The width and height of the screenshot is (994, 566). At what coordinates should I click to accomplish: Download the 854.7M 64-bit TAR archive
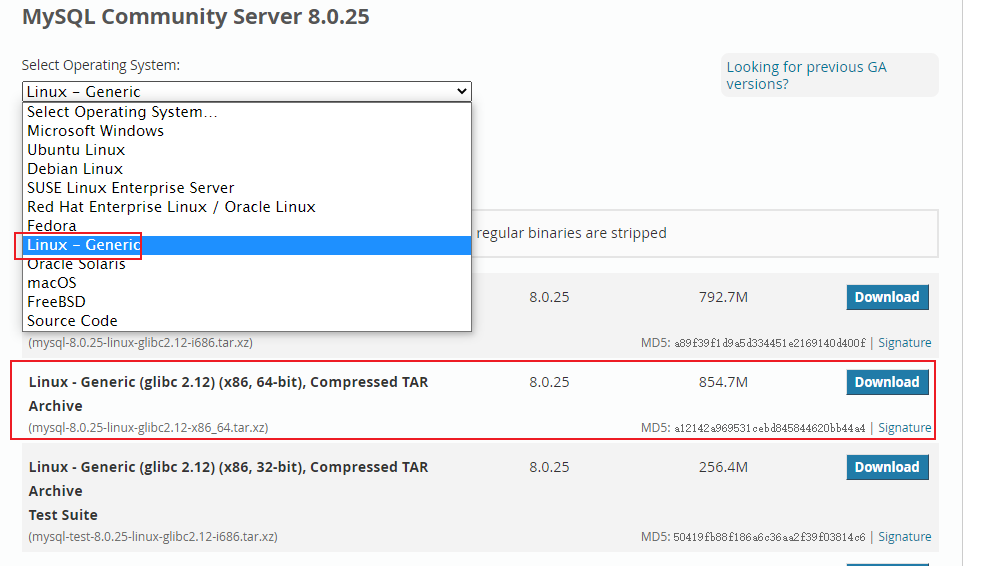(x=887, y=382)
